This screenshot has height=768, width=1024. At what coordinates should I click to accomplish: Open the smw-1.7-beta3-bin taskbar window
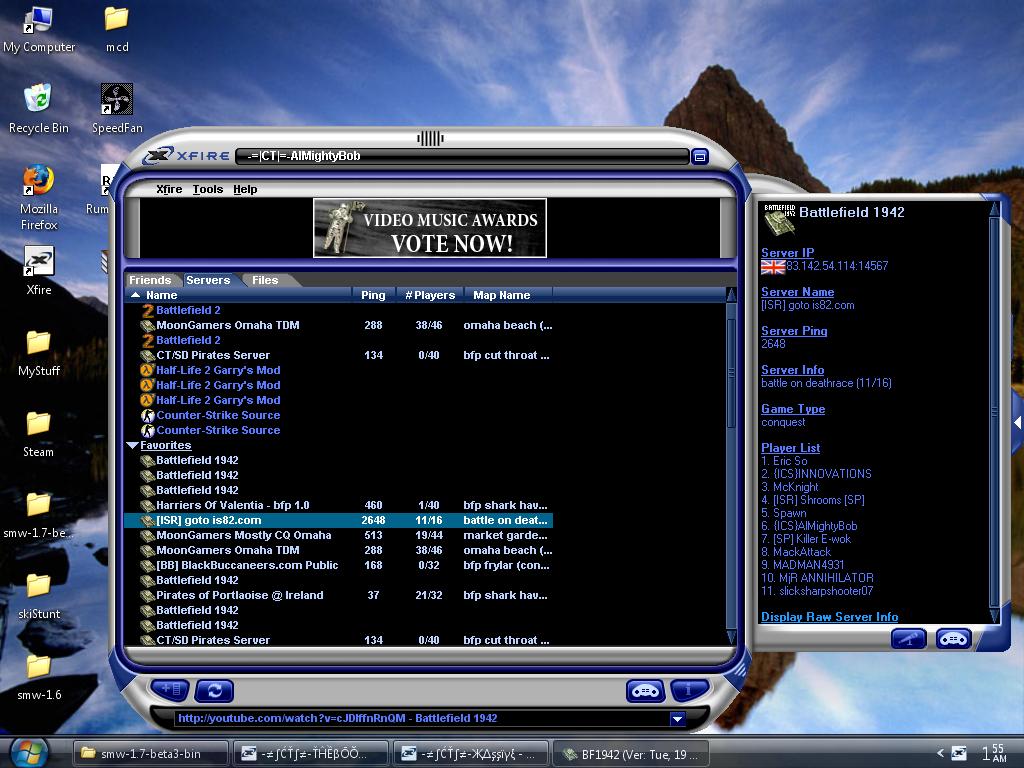tap(150, 754)
